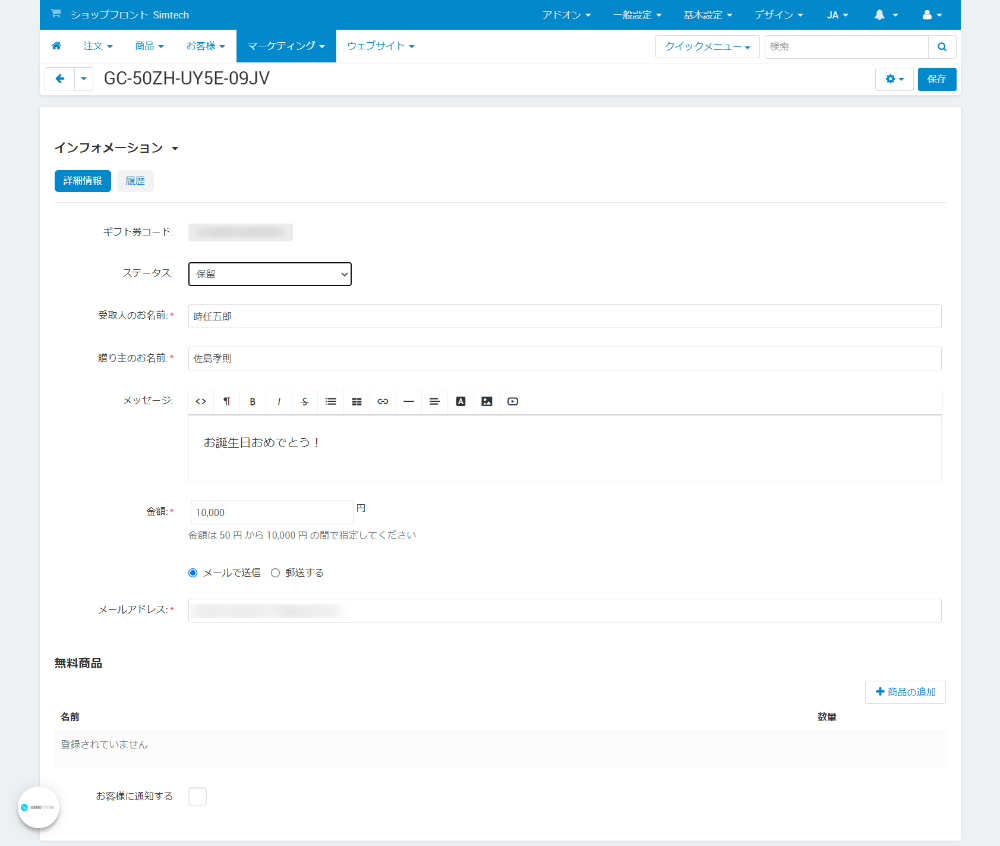Open the JA language dropdown

coord(837,15)
